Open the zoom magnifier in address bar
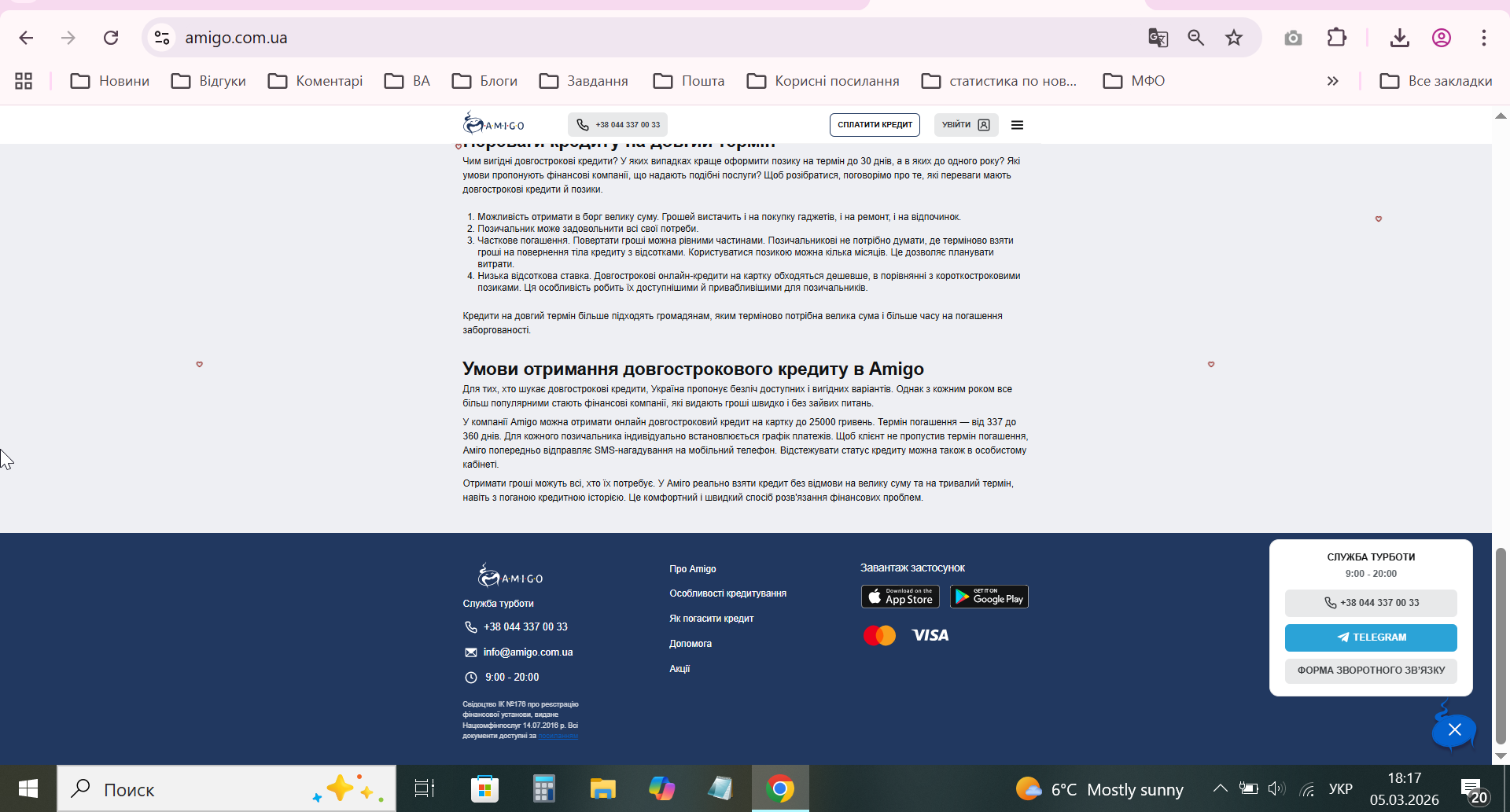1510x812 pixels. tap(1195, 38)
